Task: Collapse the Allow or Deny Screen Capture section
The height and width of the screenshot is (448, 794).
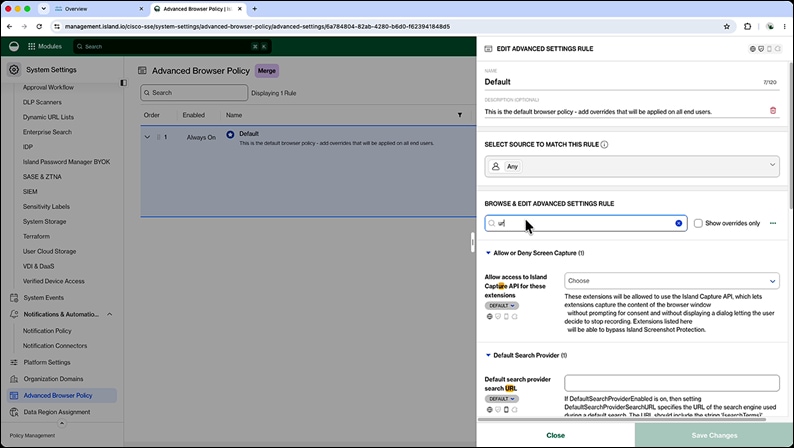Action: [x=488, y=253]
